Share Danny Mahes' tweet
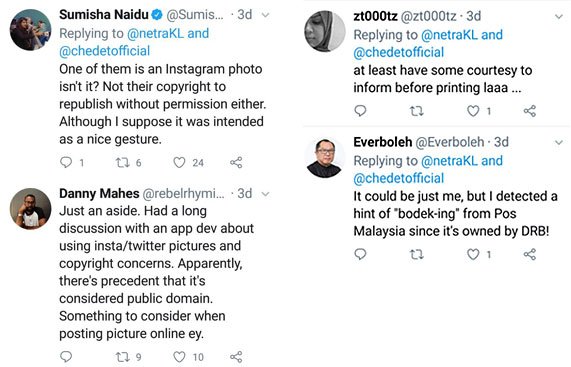 coord(236,357)
